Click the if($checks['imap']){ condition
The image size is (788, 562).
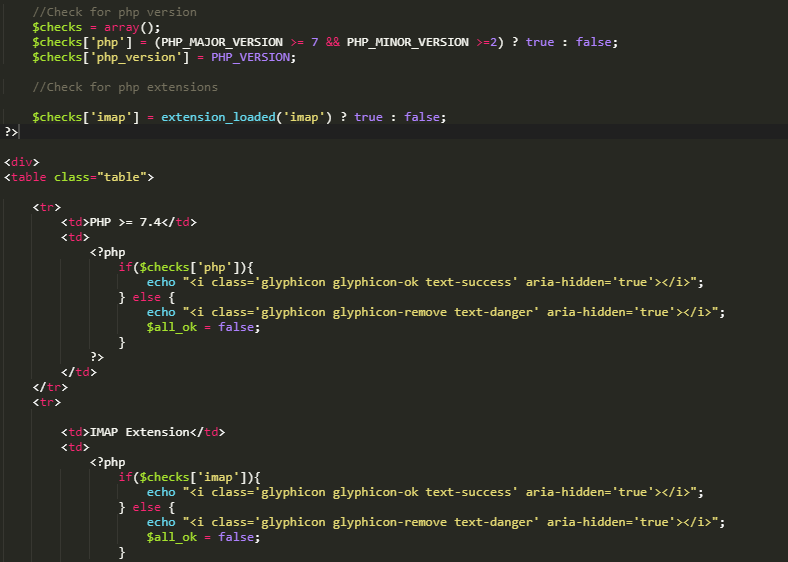[x=189, y=477]
